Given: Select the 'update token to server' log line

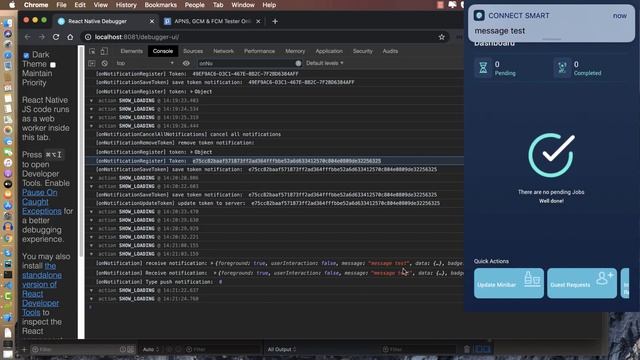Looking at the screenshot, I should pyautogui.click(x=268, y=203).
